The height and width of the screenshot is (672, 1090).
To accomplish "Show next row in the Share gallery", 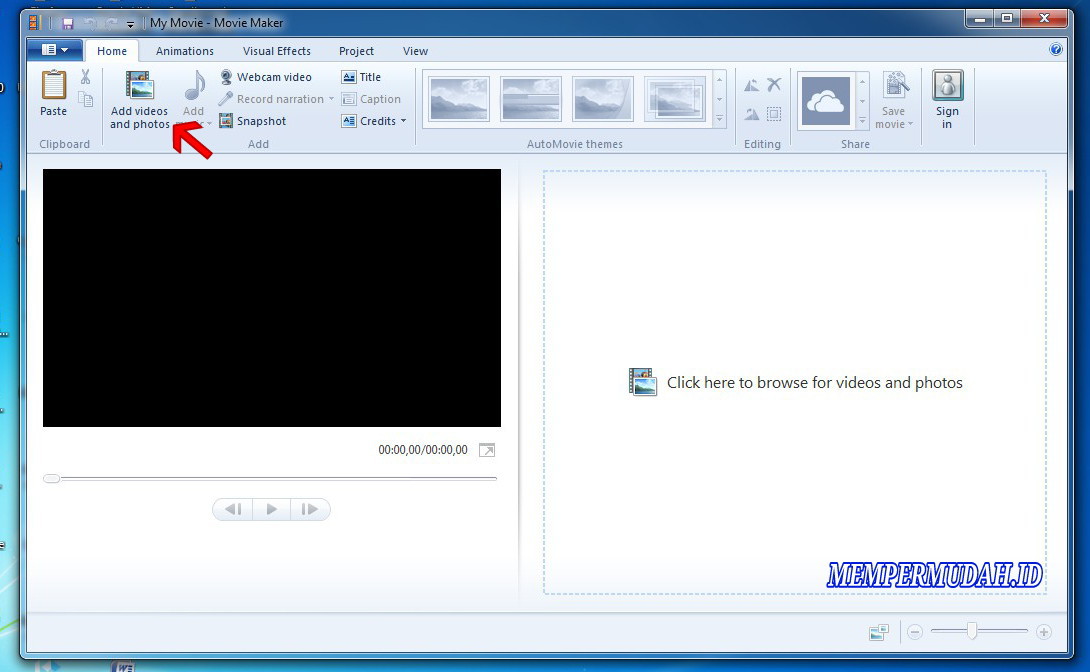I will click(863, 101).
